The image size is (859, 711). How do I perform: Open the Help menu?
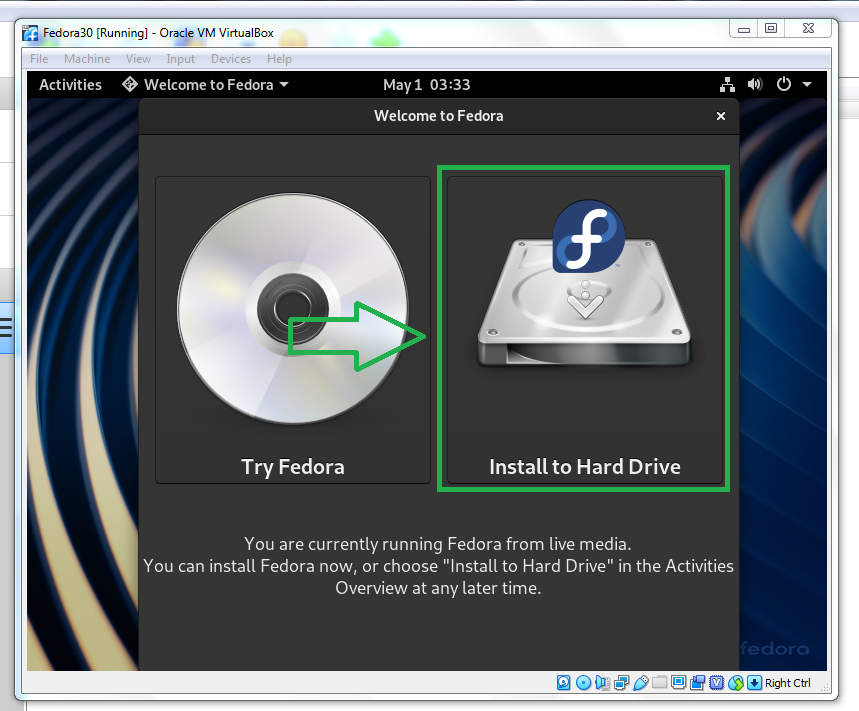point(279,59)
